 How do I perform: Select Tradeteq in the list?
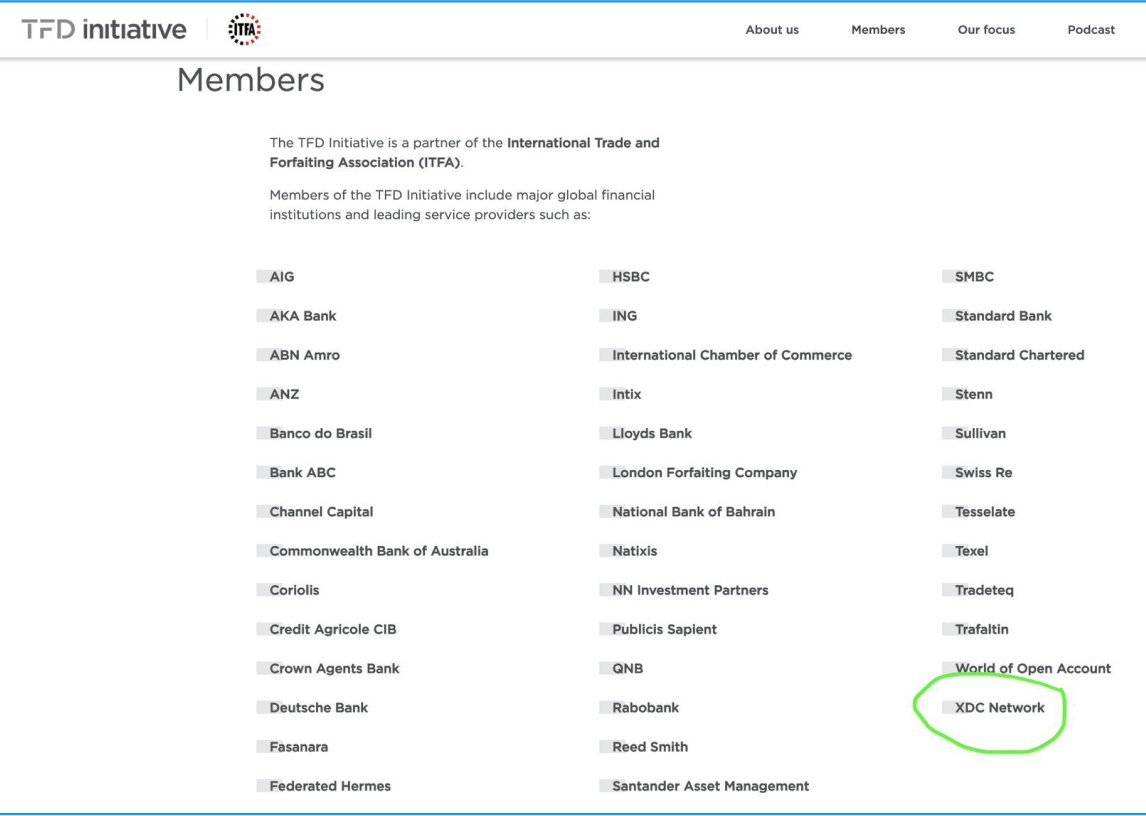[984, 590]
